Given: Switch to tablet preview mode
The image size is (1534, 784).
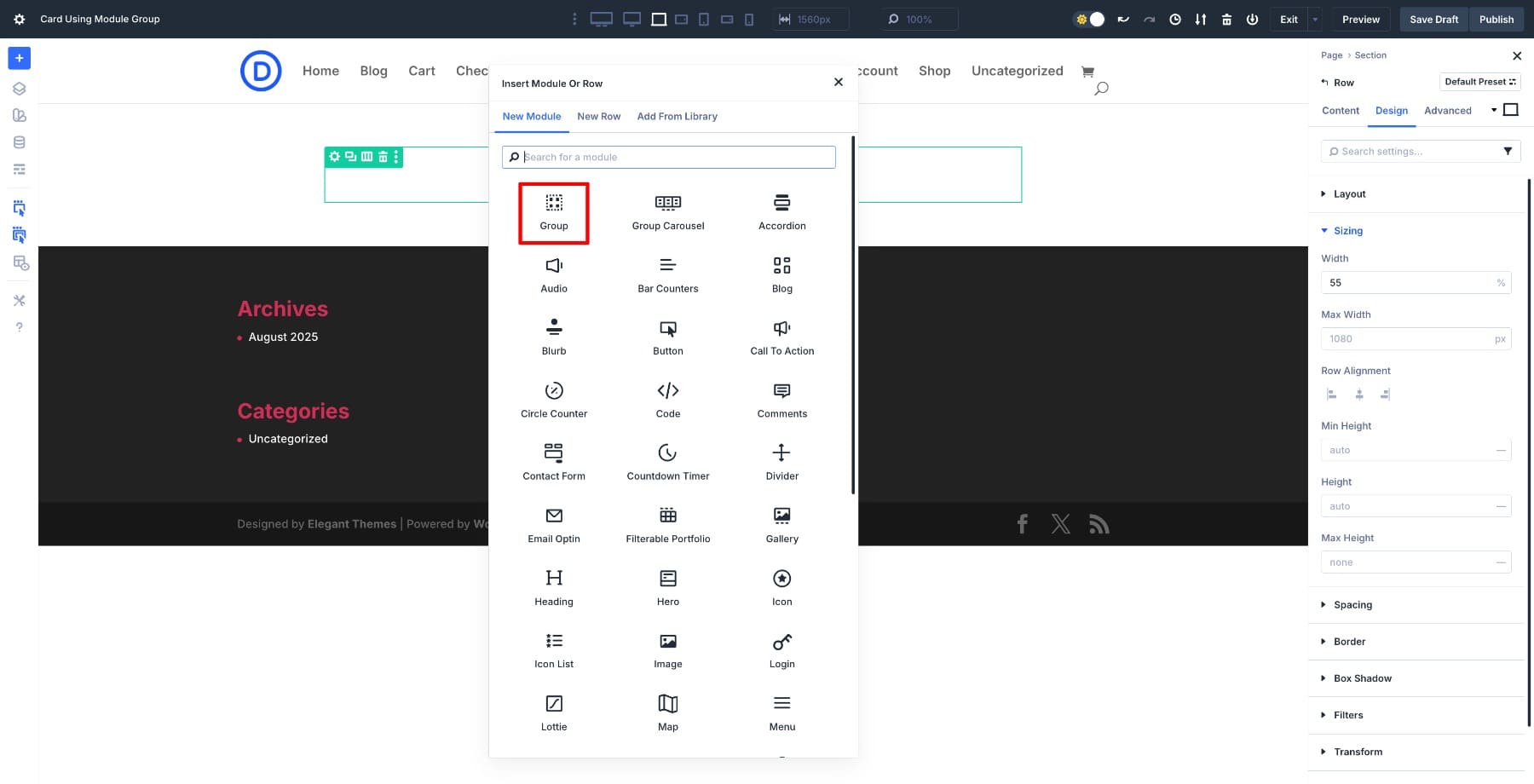Looking at the screenshot, I should click(x=703, y=19).
